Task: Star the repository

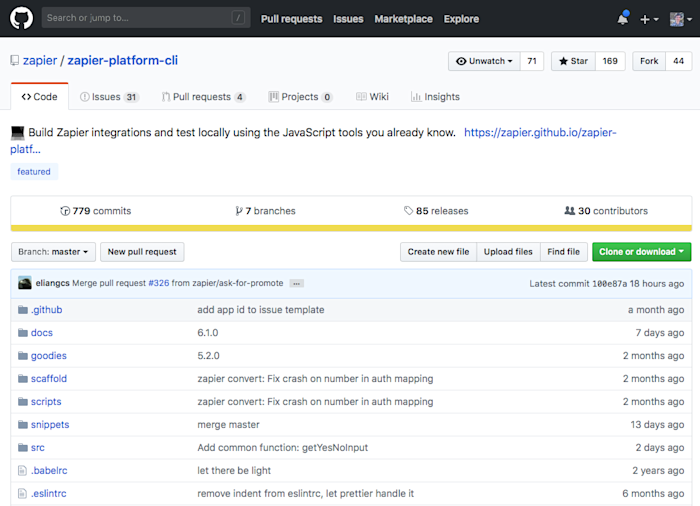Action: pos(573,61)
